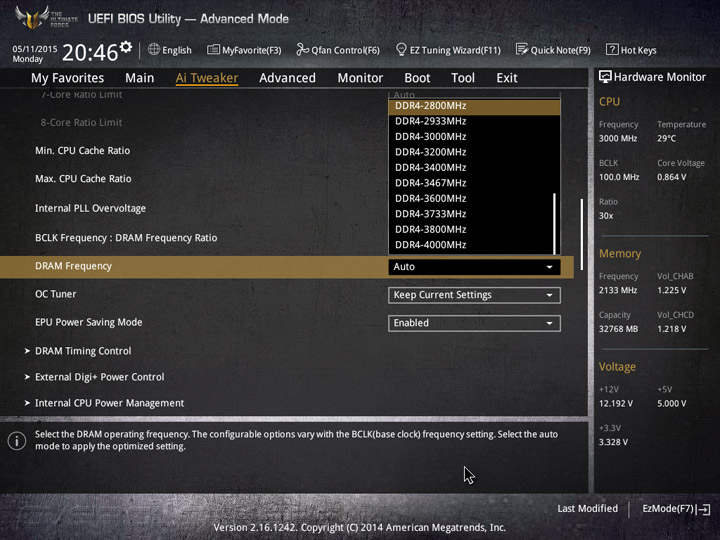The width and height of the screenshot is (720, 540).
Task: Open EPU Power Saving Mode dropdown
Action: click(x=474, y=323)
